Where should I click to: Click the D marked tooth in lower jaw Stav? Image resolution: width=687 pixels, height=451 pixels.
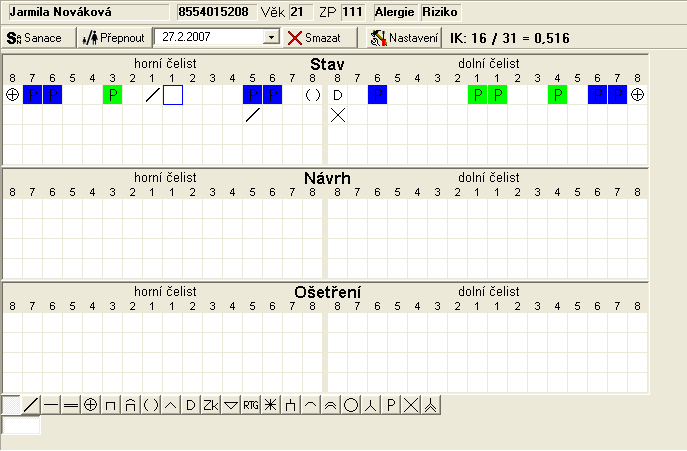pyautogui.click(x=338, y=95)
